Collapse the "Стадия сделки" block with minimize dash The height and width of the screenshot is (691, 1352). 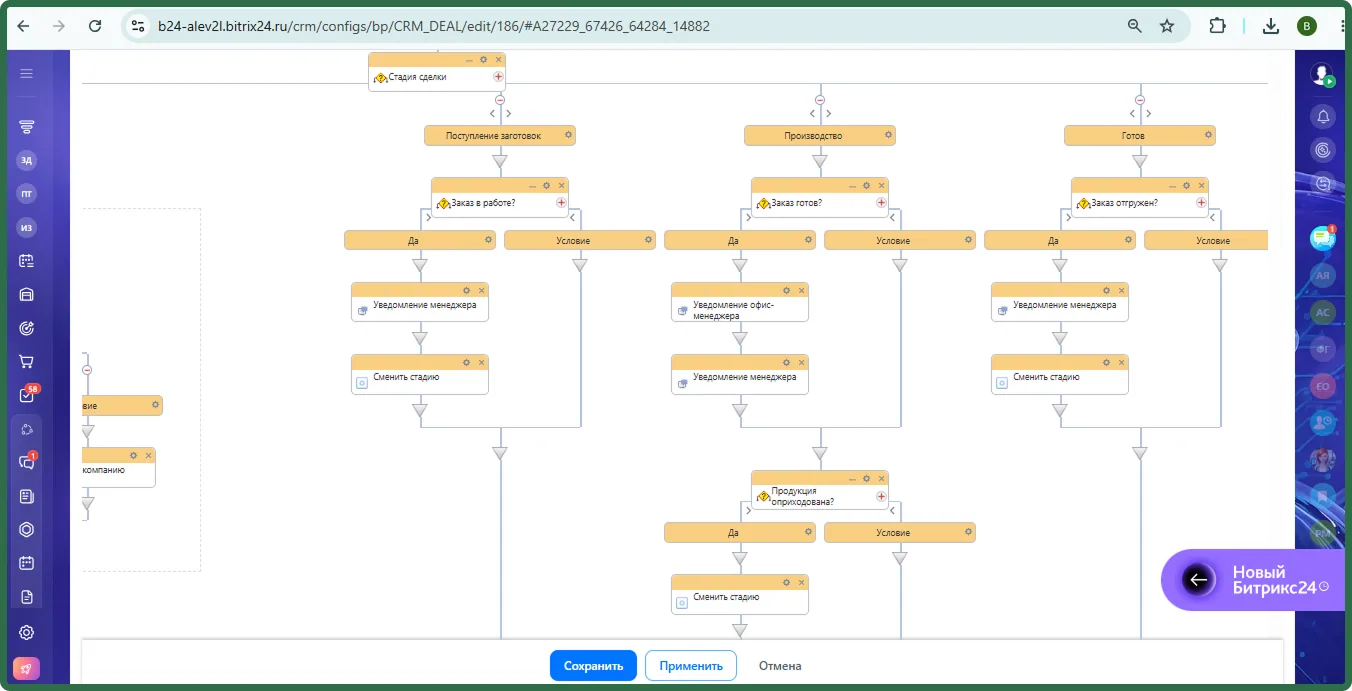468,60
